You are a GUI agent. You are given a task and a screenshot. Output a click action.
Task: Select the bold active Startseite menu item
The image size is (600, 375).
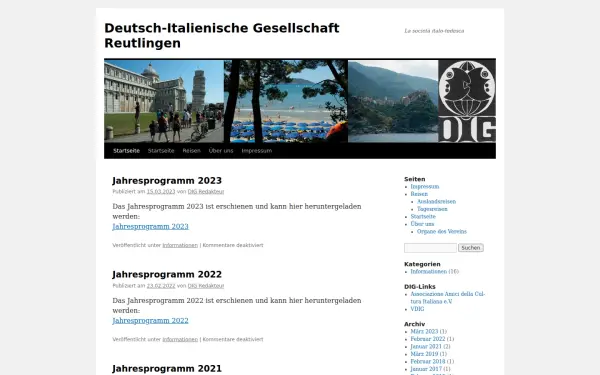click(126, 151)
